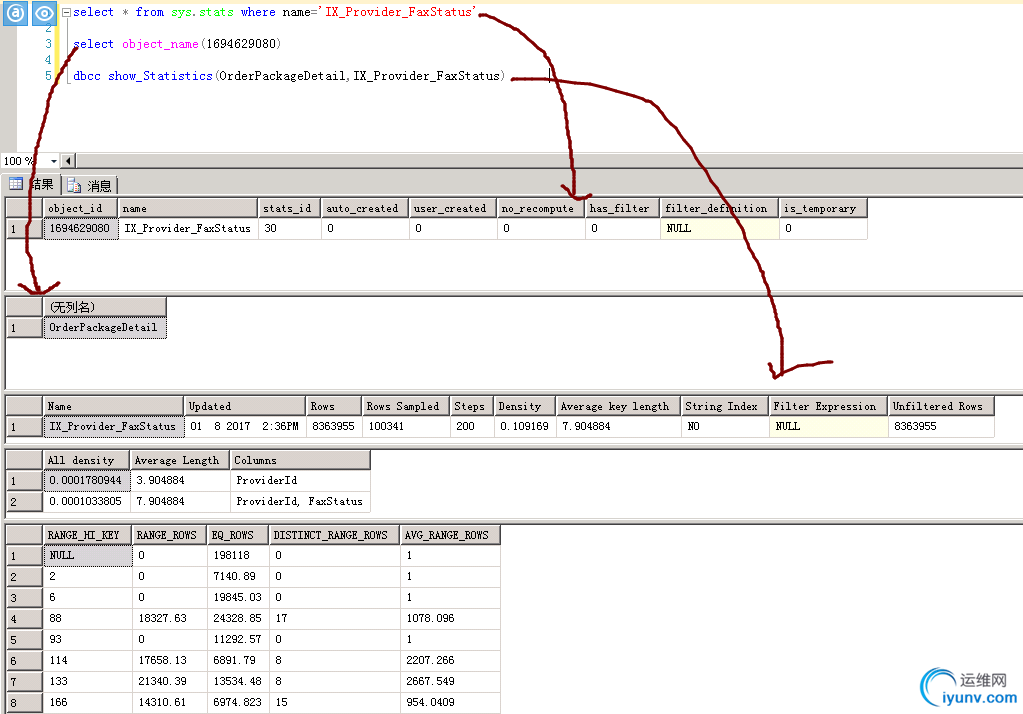Select the AVG_RANGE_ROWS cell 954.0409

[x=450, y=702]
